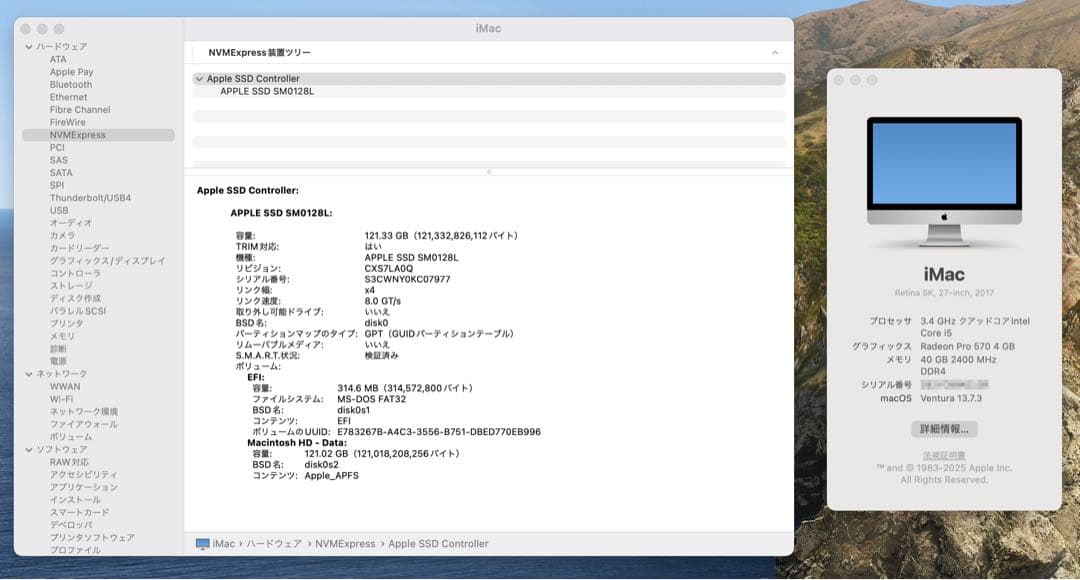This screenshot has height=580, width=1080.
Task: Collapse the NVMExpress装置ツリー section with its chevron
Action: coord(773,52)
